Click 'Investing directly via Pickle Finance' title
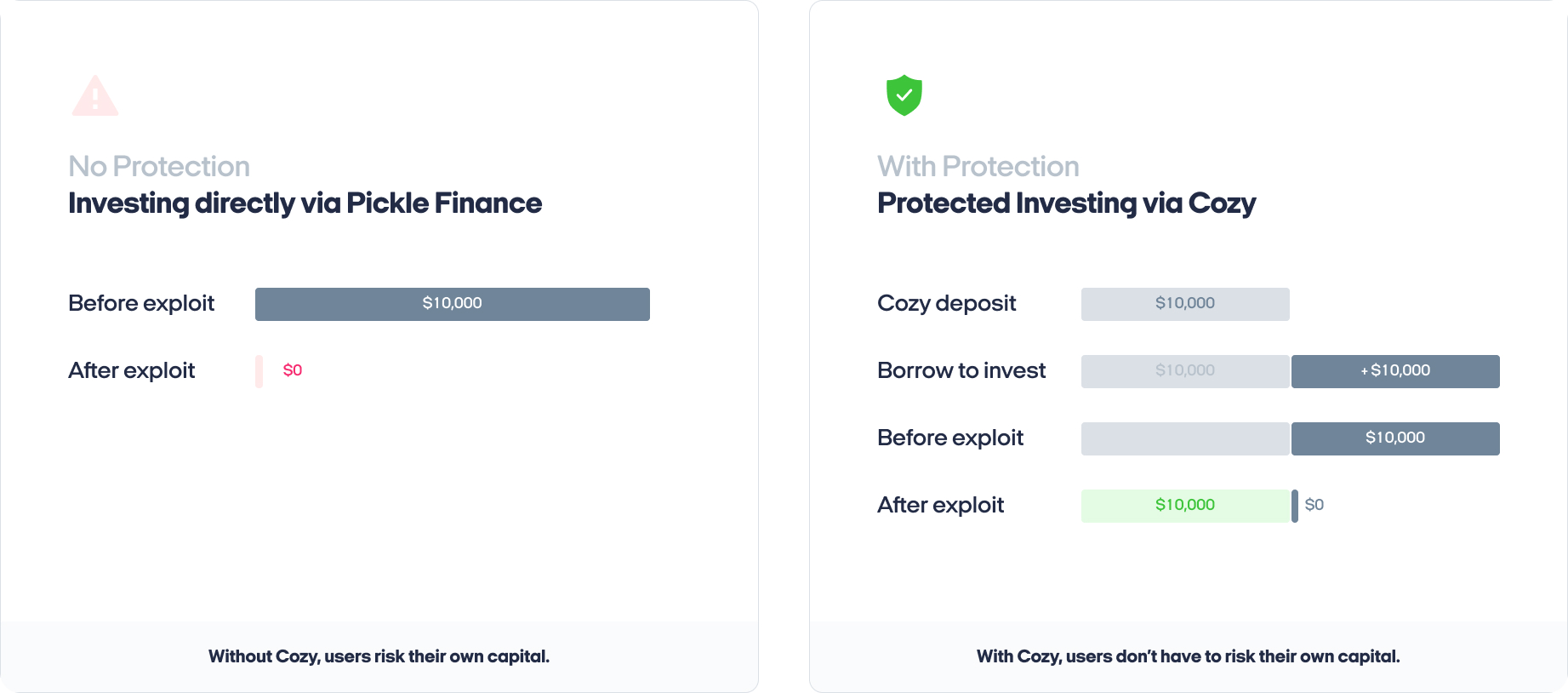The image size is (1568, 693). coord(305,203)
